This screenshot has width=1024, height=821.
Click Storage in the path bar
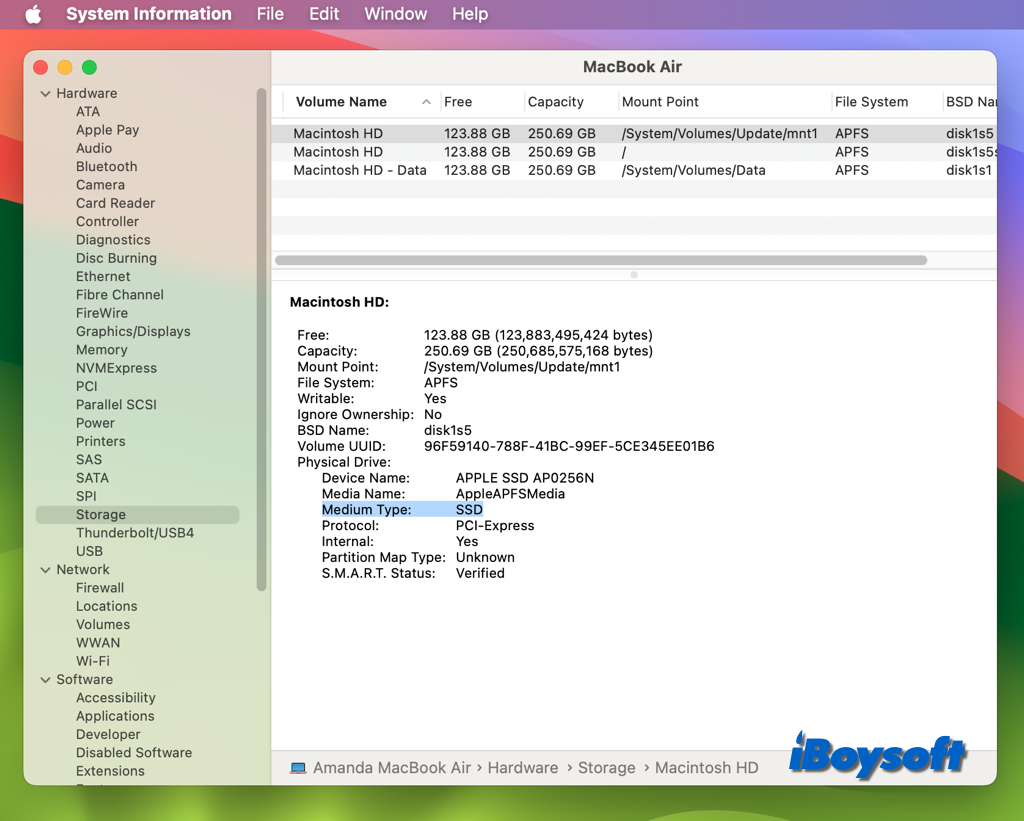point(606,768)
